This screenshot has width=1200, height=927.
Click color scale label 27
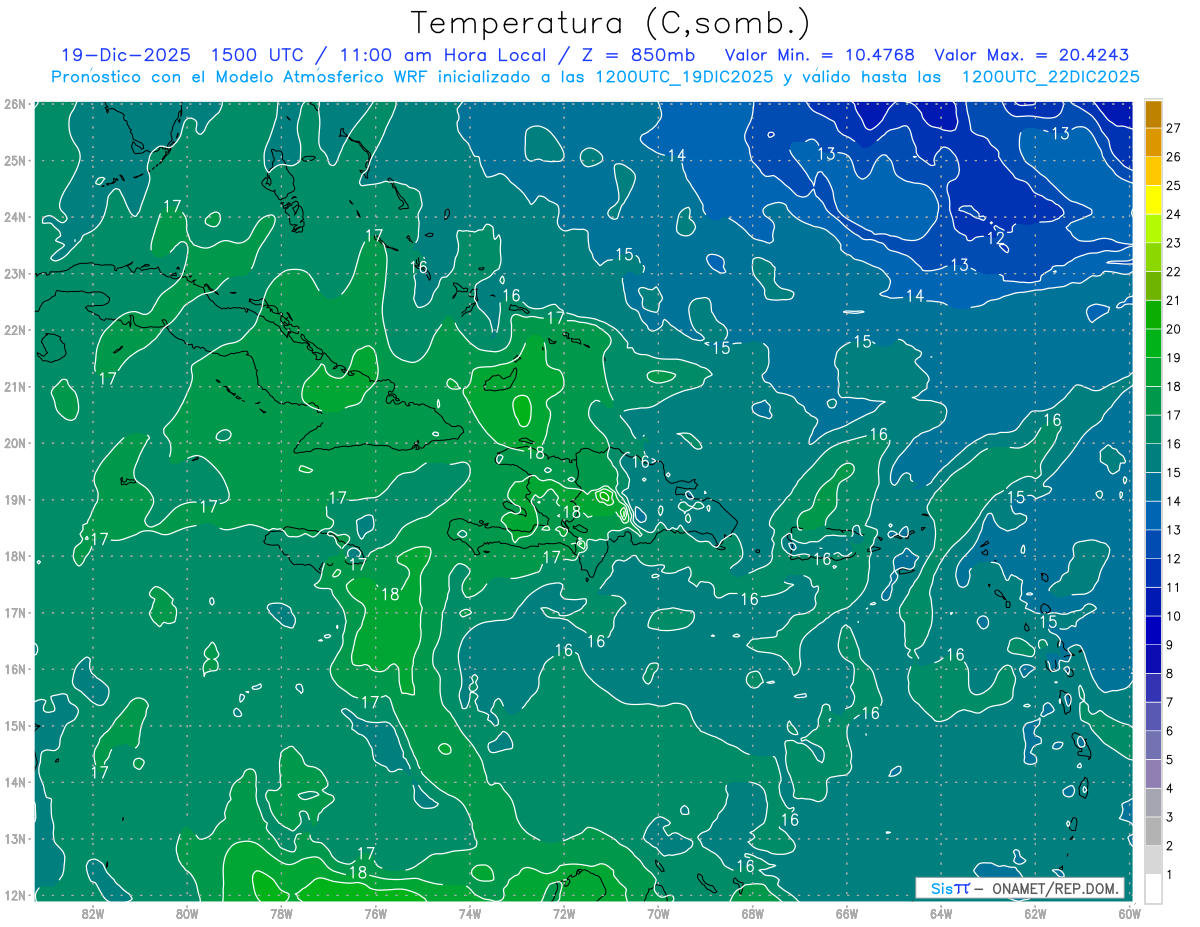click(x=1174, y=129)
